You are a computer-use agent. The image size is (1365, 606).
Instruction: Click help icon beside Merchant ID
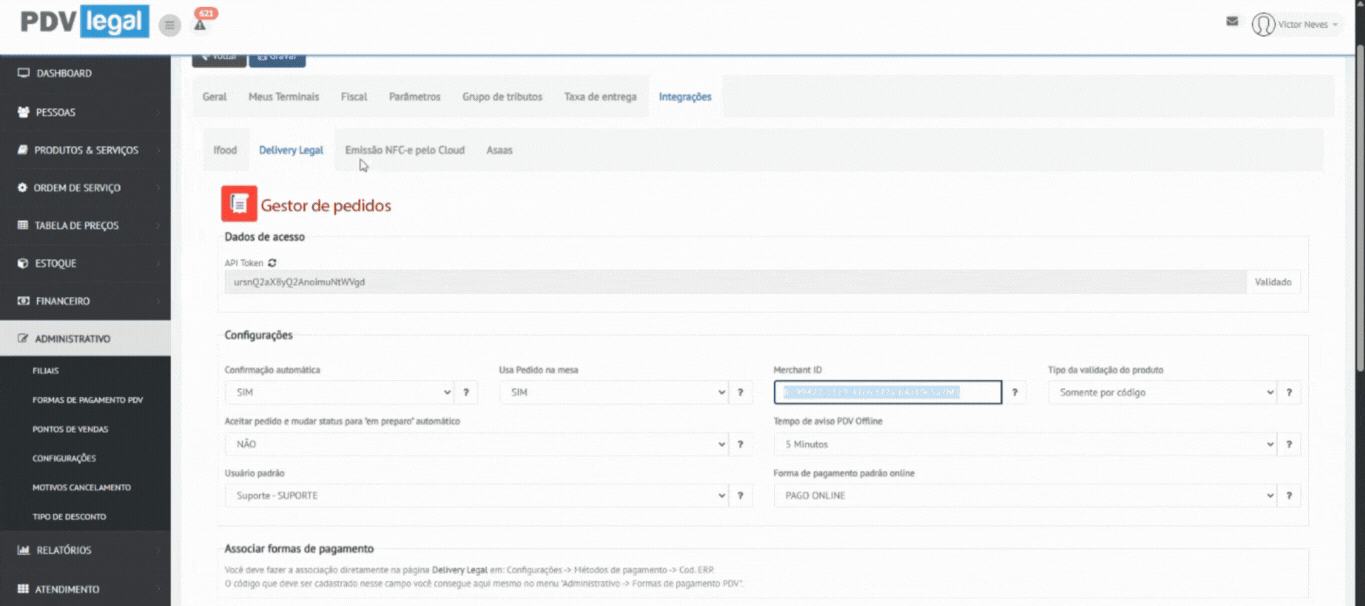pyautogui.click(x=1014, y=393)
